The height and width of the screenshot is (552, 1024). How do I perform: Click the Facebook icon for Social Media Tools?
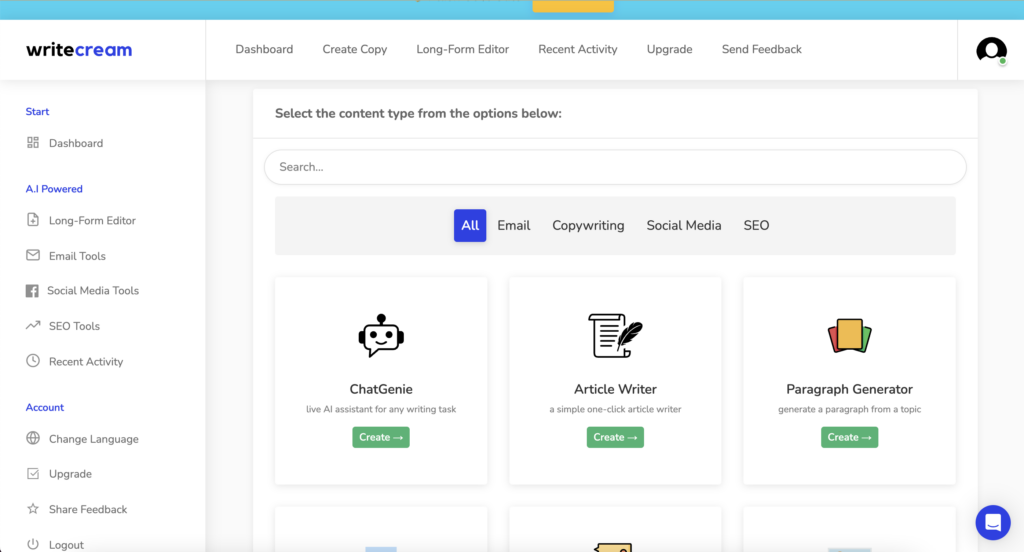pos(32,291)
